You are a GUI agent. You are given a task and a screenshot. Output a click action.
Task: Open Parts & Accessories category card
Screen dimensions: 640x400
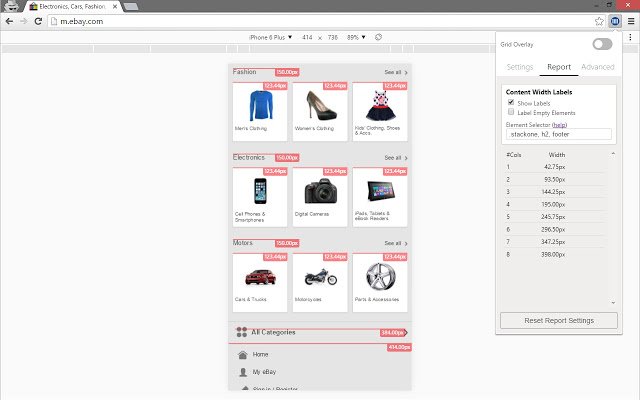[x=380, y=282]
